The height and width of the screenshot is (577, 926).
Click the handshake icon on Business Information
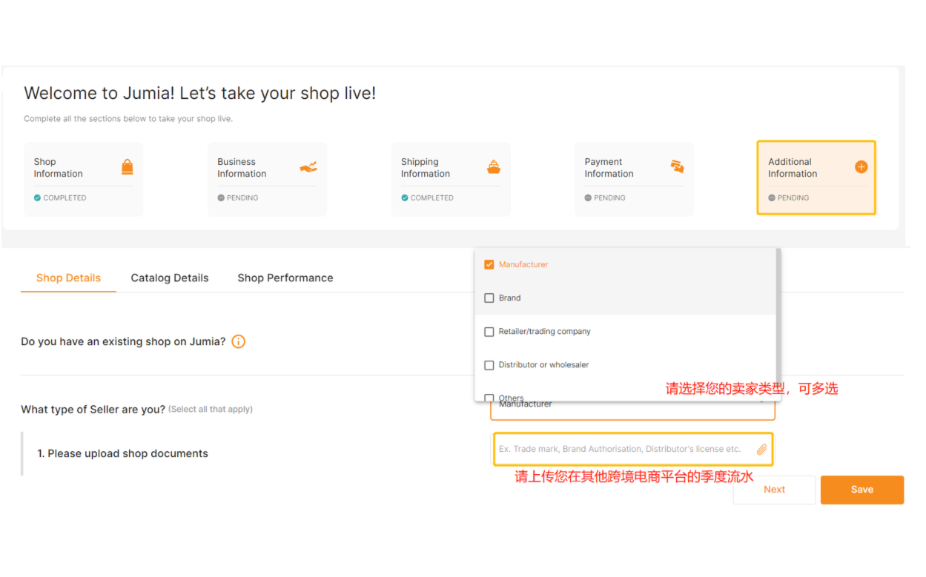[x=308, y=167]
